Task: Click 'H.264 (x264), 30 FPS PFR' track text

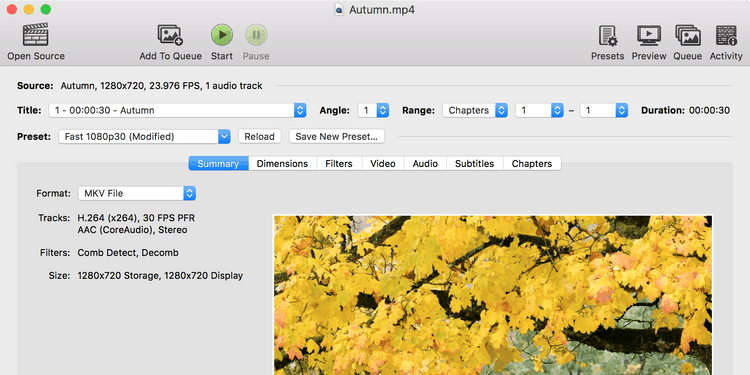Action: 136,218
